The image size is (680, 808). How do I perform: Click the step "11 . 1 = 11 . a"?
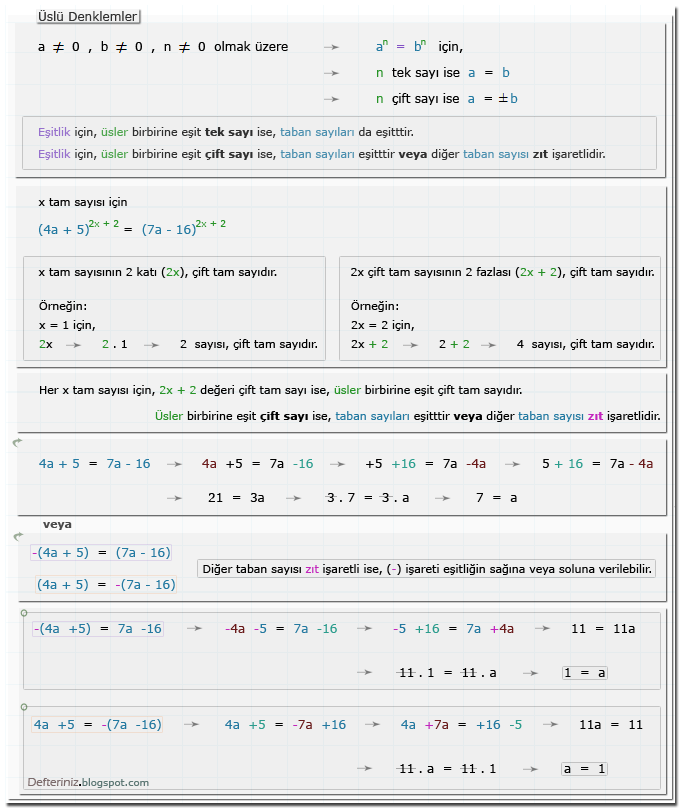[x=446, y=673]
